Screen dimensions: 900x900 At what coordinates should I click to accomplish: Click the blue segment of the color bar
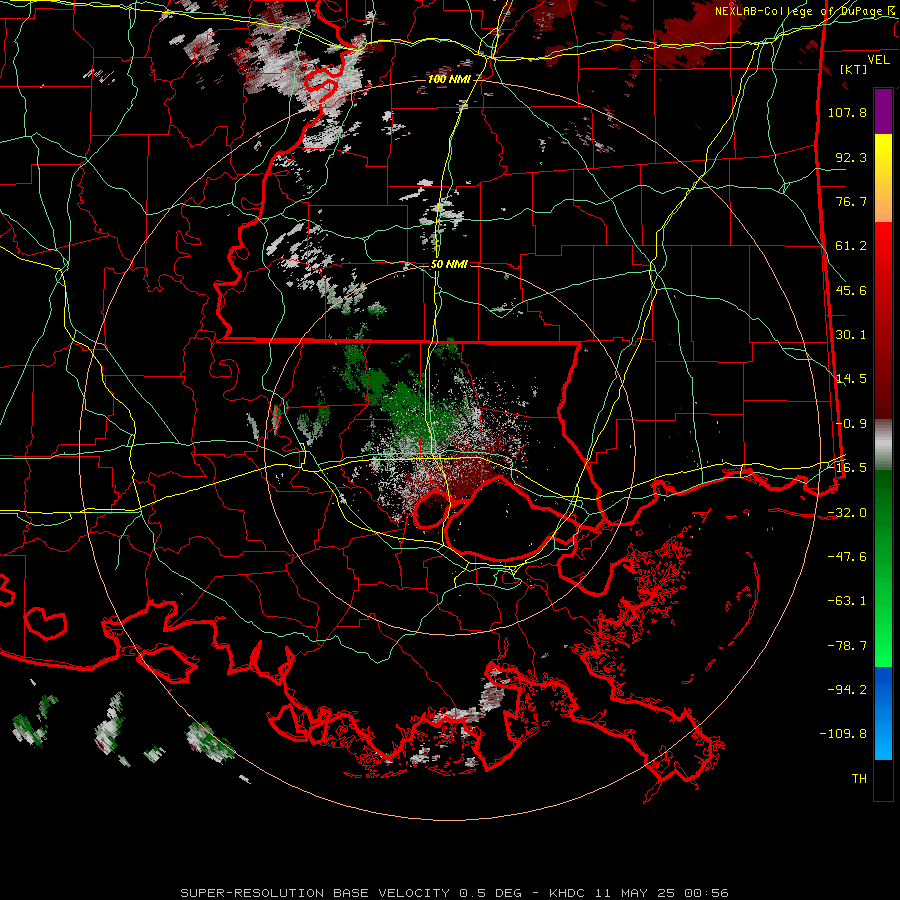tap(883, 713)
